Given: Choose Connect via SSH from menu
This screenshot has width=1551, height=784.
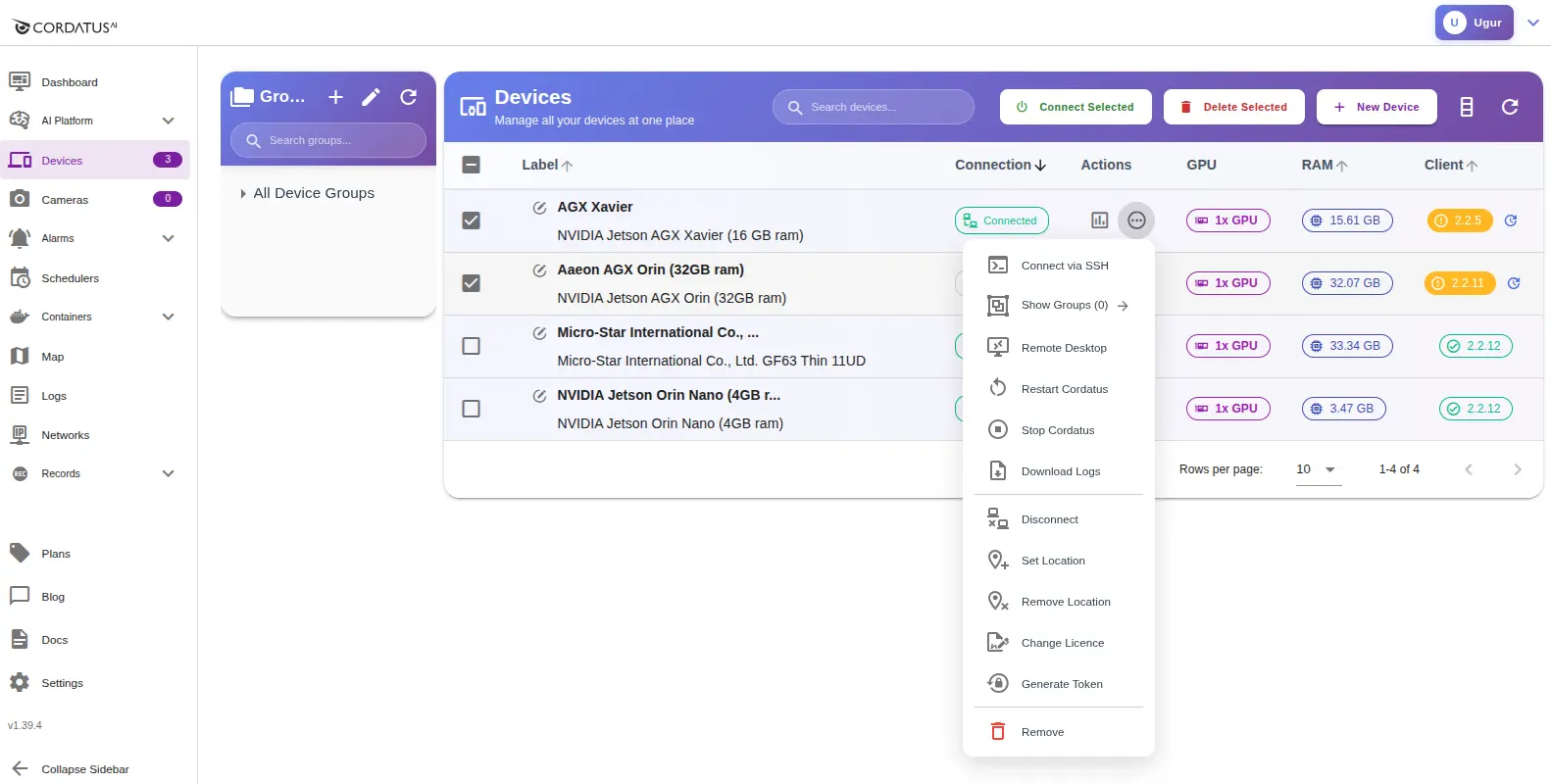Looking at the screenshot, I should (x=1059, y=266).
